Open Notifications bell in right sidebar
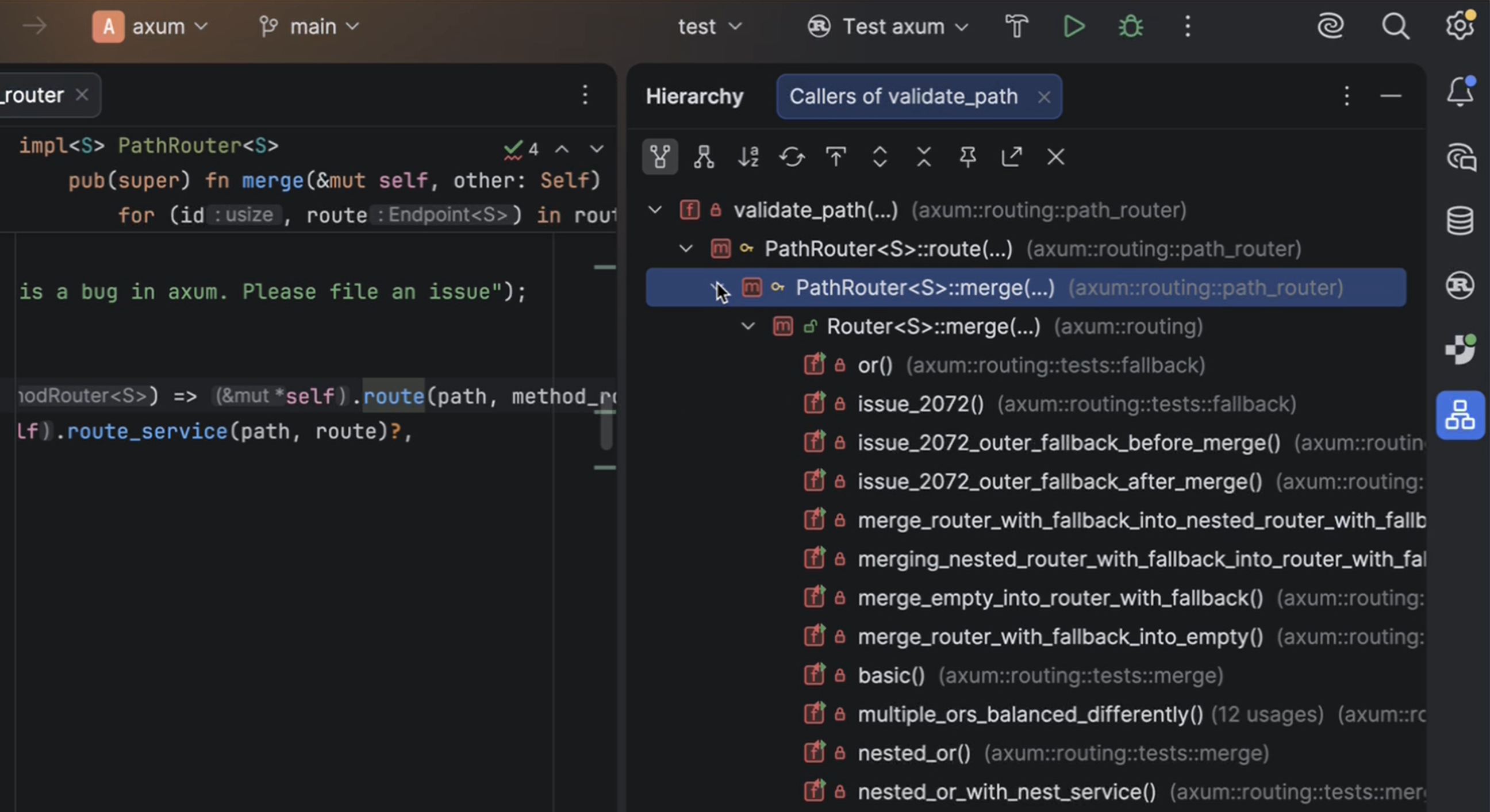 (1460, 93)
